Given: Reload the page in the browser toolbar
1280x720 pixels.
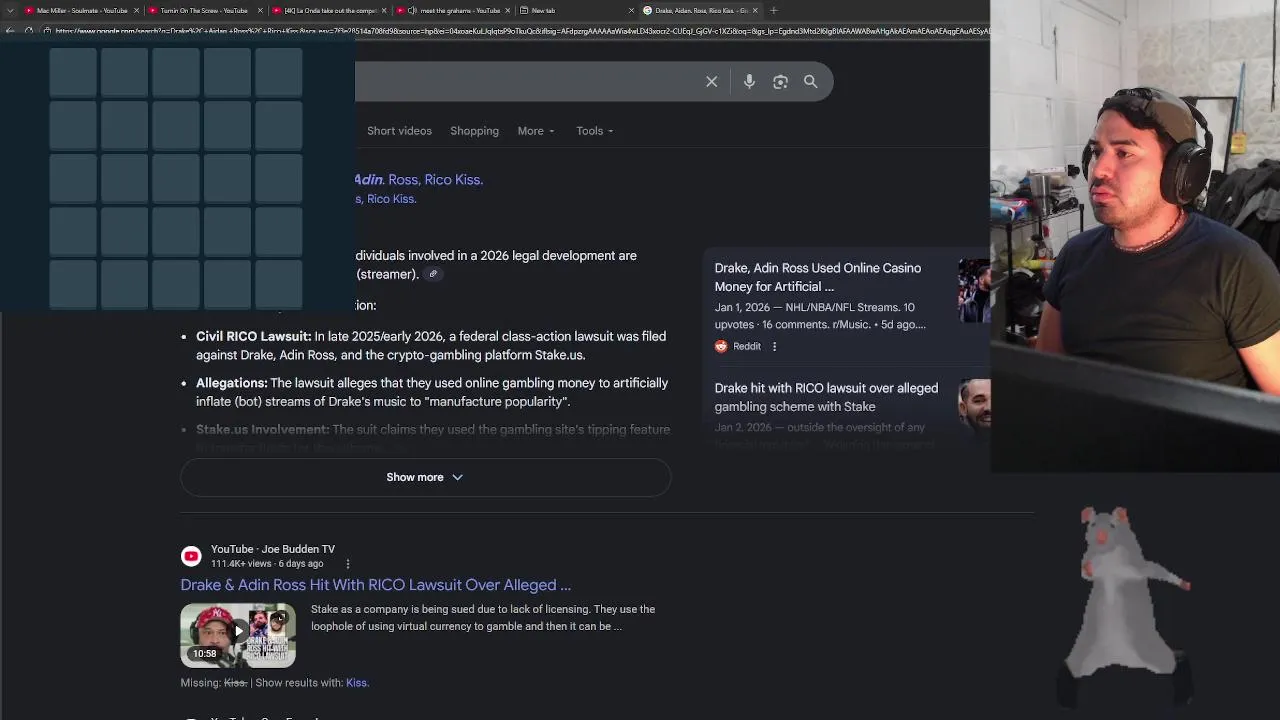Looking at the screenshot, I should tap(29, 31).
